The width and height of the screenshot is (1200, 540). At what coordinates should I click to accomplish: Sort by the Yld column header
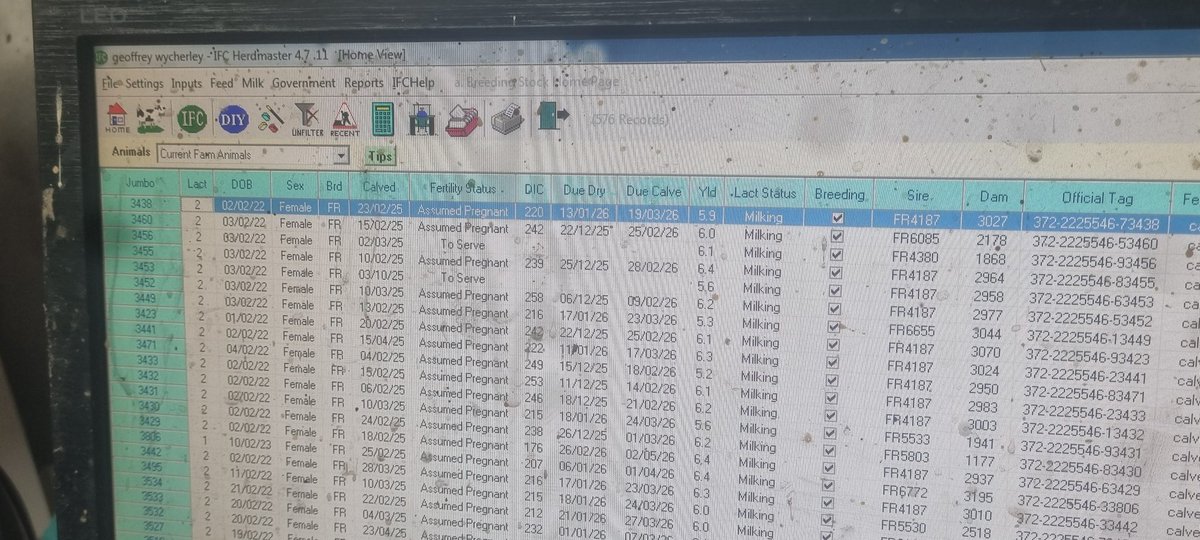[x=708, y=191]
